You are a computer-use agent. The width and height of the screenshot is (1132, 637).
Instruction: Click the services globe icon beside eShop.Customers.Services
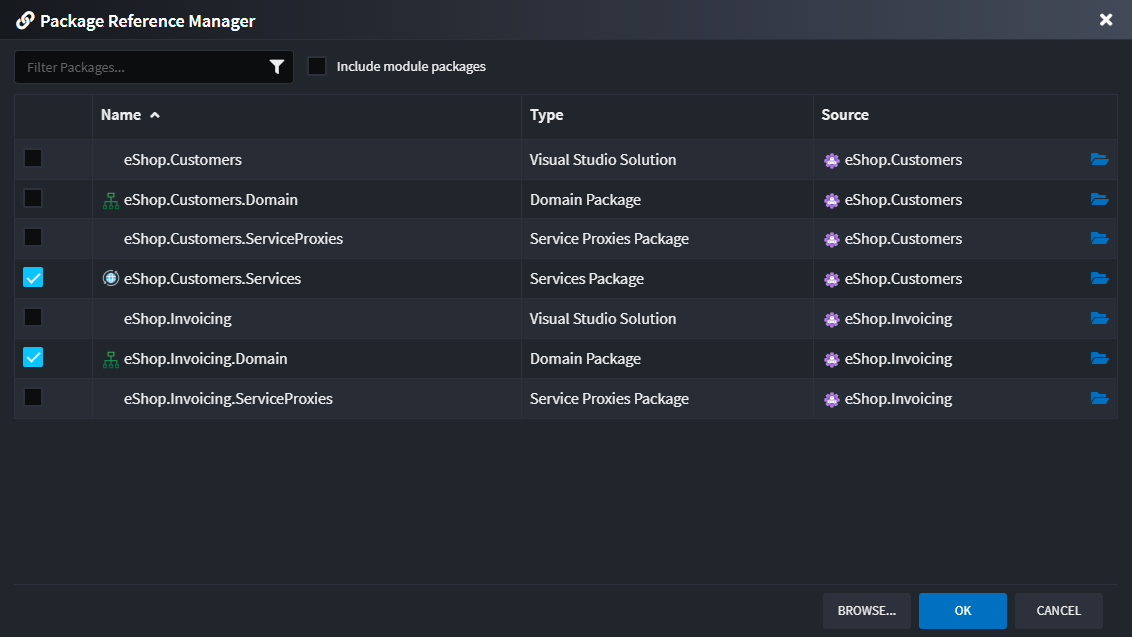(110, 278)
